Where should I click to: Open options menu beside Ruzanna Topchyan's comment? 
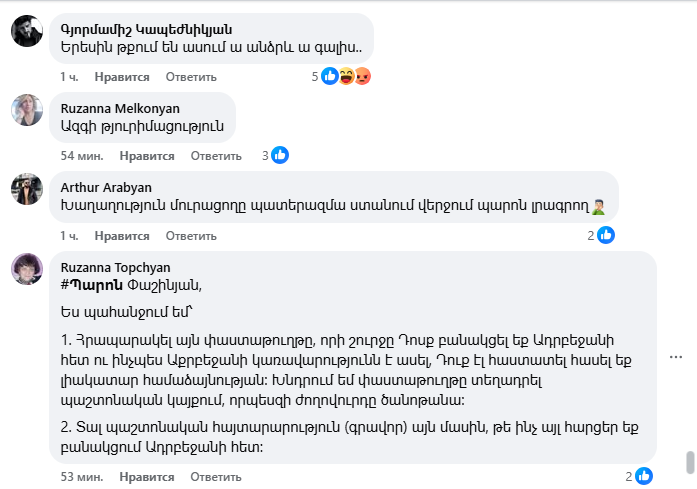click(x=678, y=357)
